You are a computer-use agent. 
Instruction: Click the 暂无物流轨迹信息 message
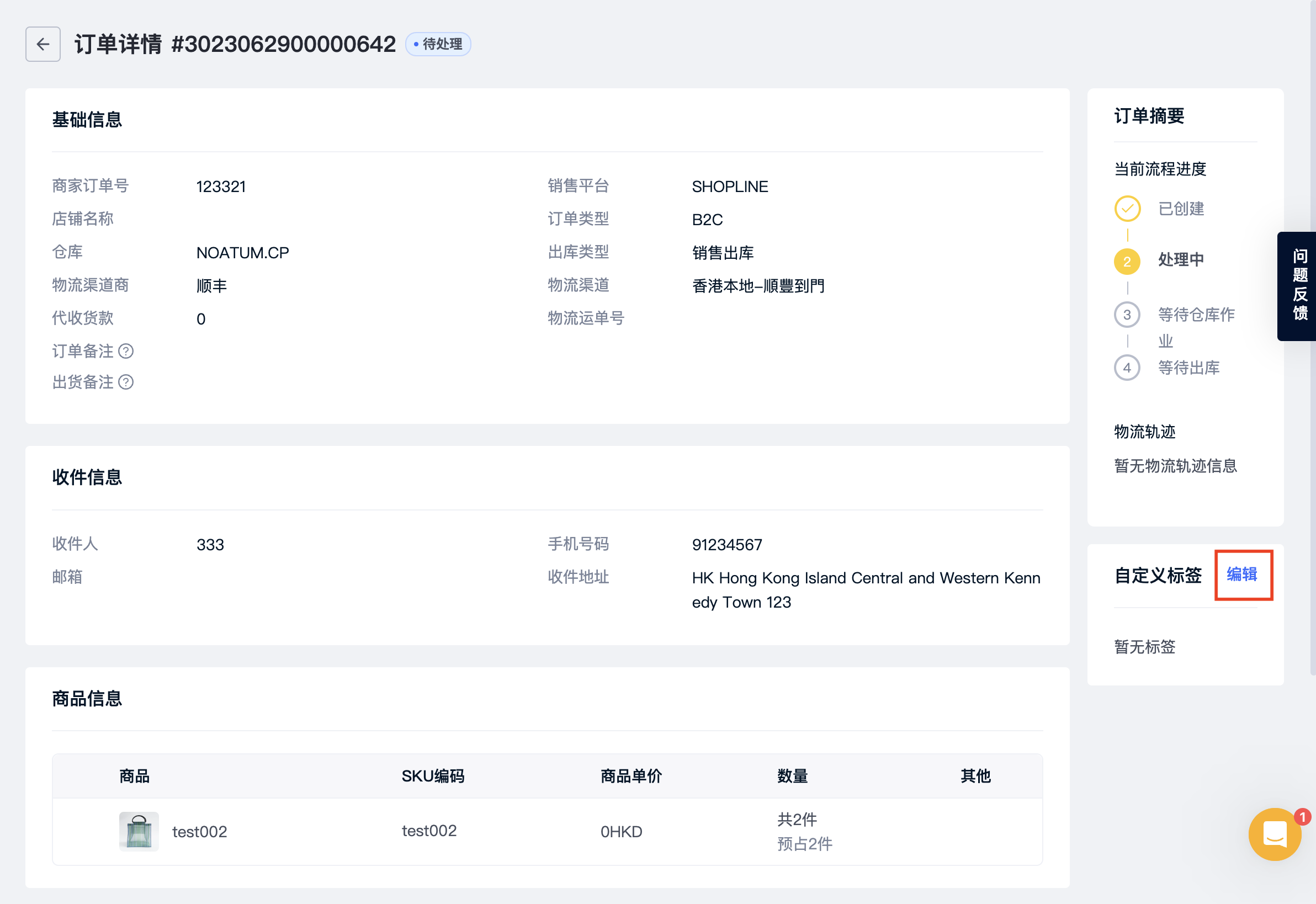[x=1175, y=466]
